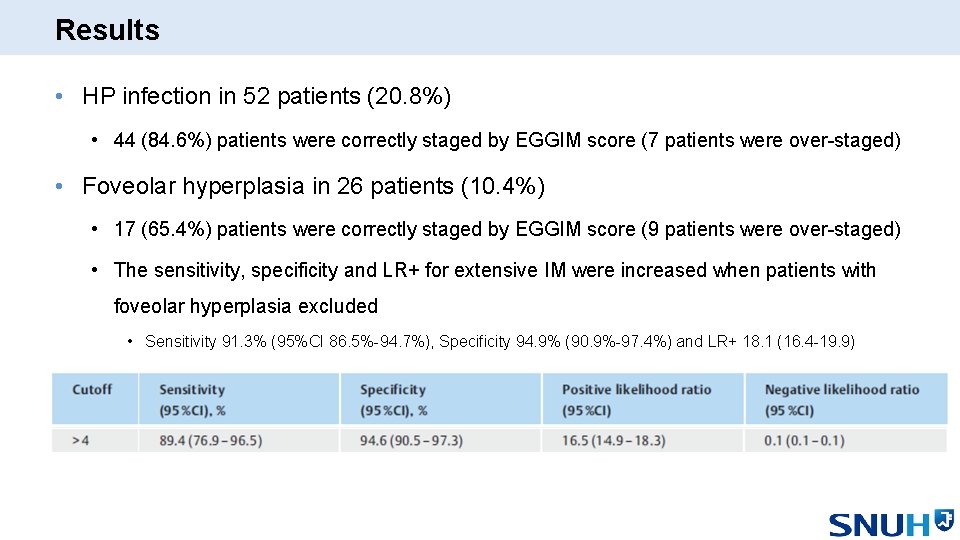Click the 44 (84.6%) correctly staged sub-bullet
The image size is (960, 540).
pyautogui.click(x=507, y=141)
